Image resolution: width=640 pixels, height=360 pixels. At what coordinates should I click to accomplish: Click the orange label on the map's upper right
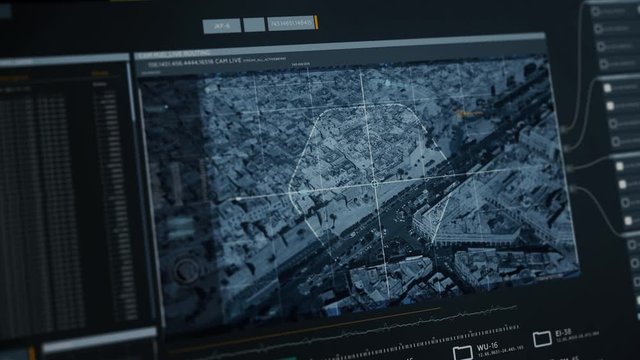coord(469,113)
